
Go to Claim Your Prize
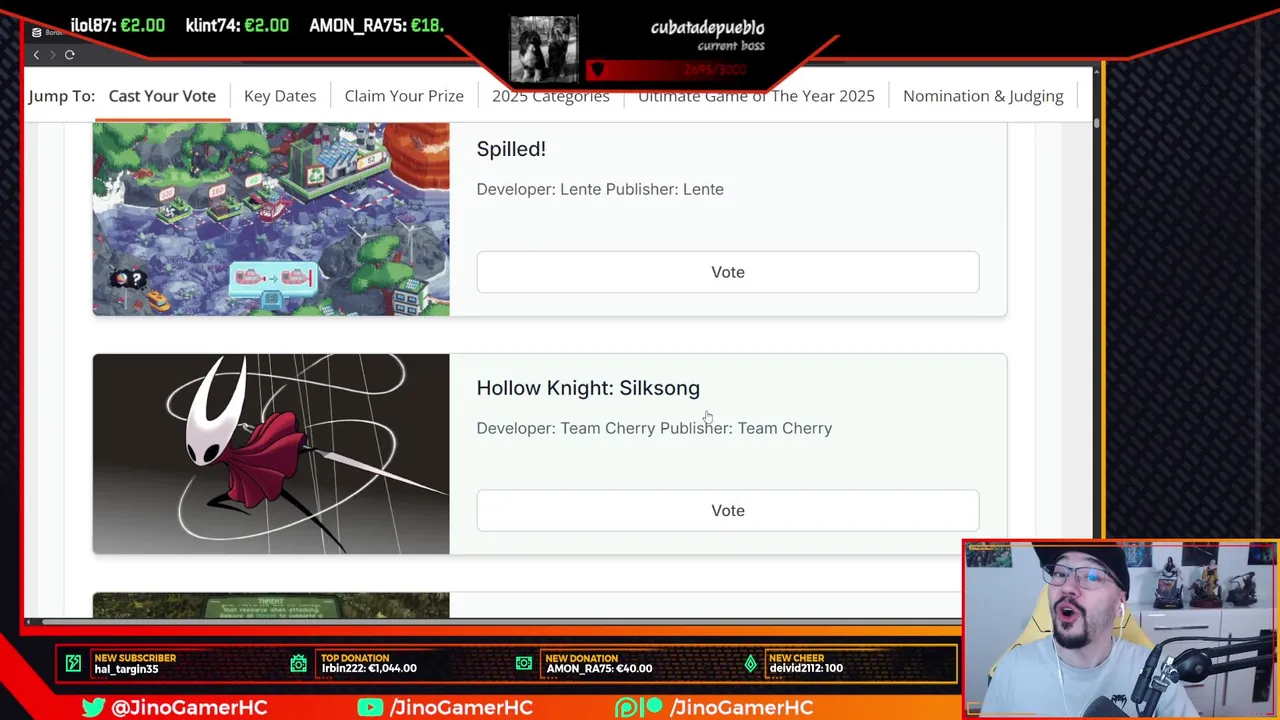pyautogui.click(x=404, y=96)
